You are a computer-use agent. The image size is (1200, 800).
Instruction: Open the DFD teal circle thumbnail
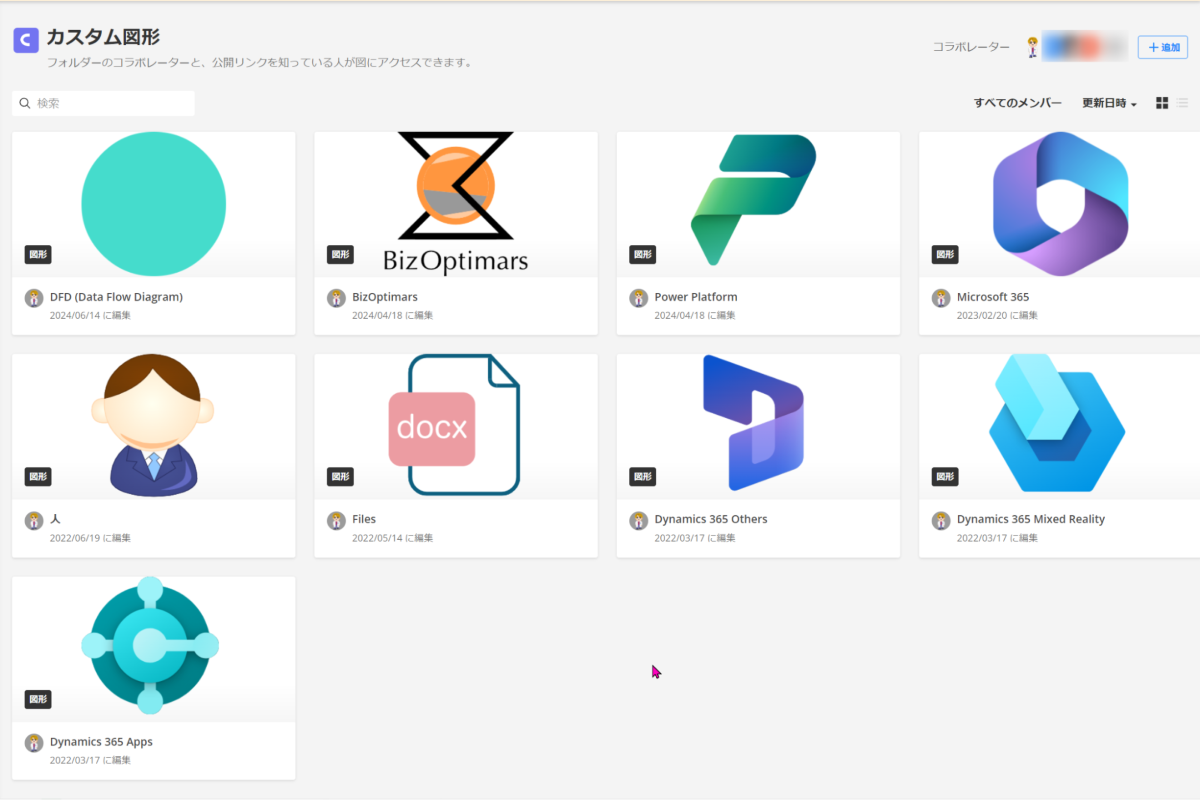[153, 204]
